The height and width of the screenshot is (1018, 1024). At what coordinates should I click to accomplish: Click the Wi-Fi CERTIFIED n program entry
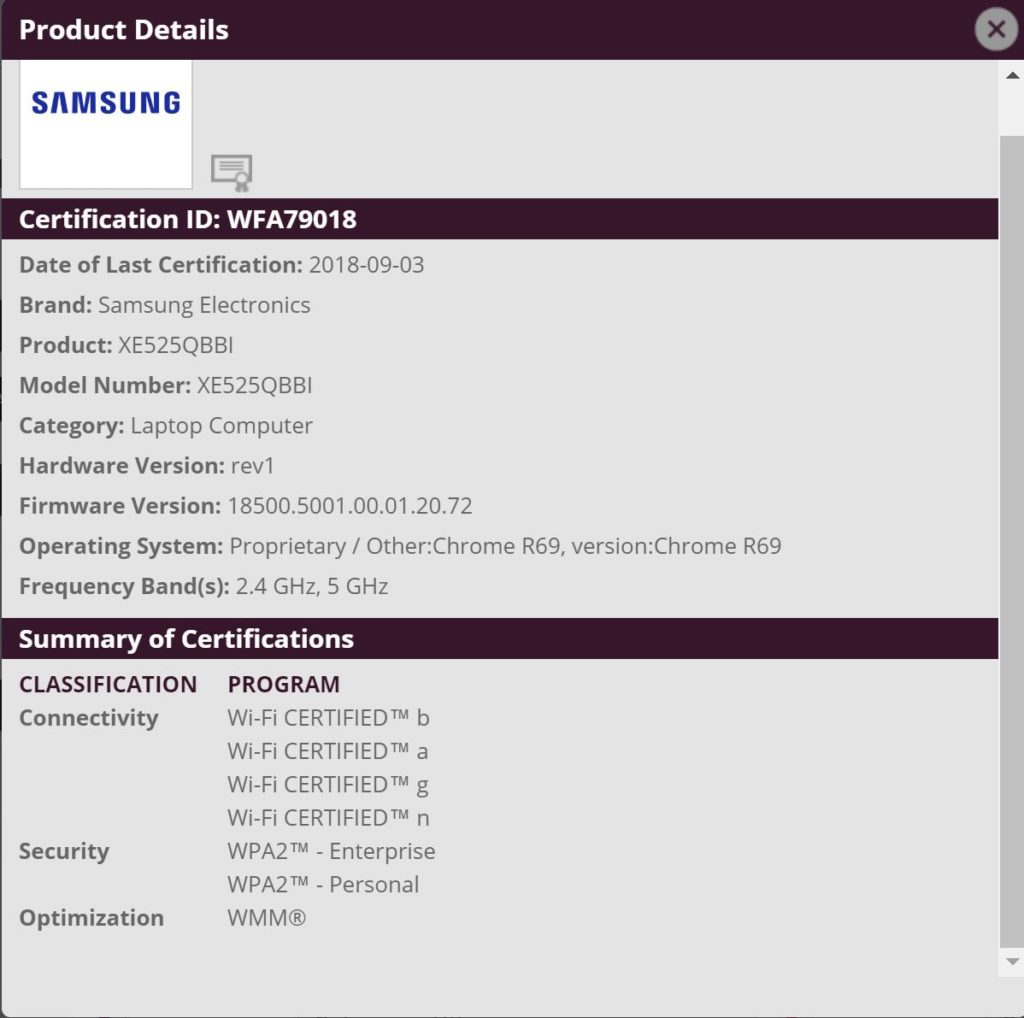(x=328, y=818)
